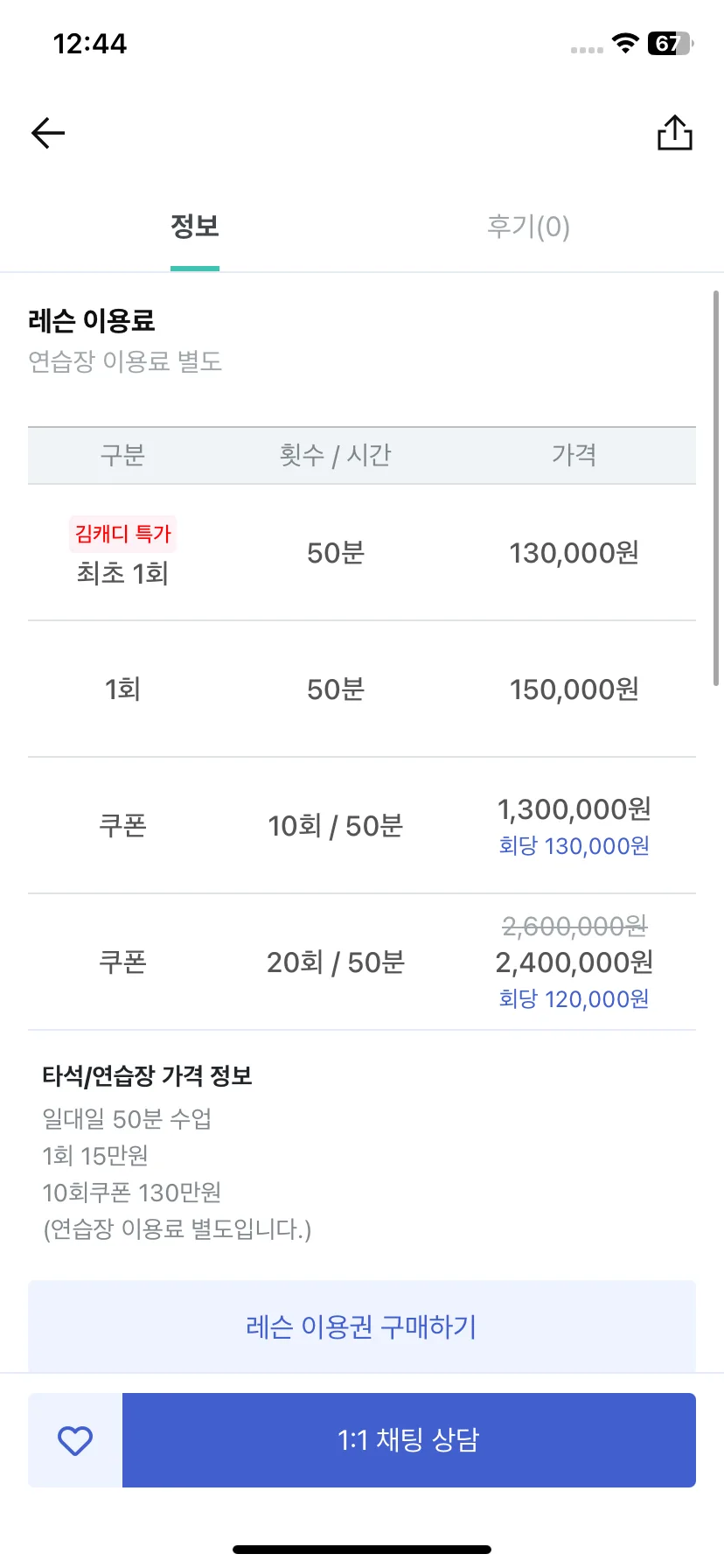
Task: Switch to the 후기(0) tab
Action: [x=528, y=227]
